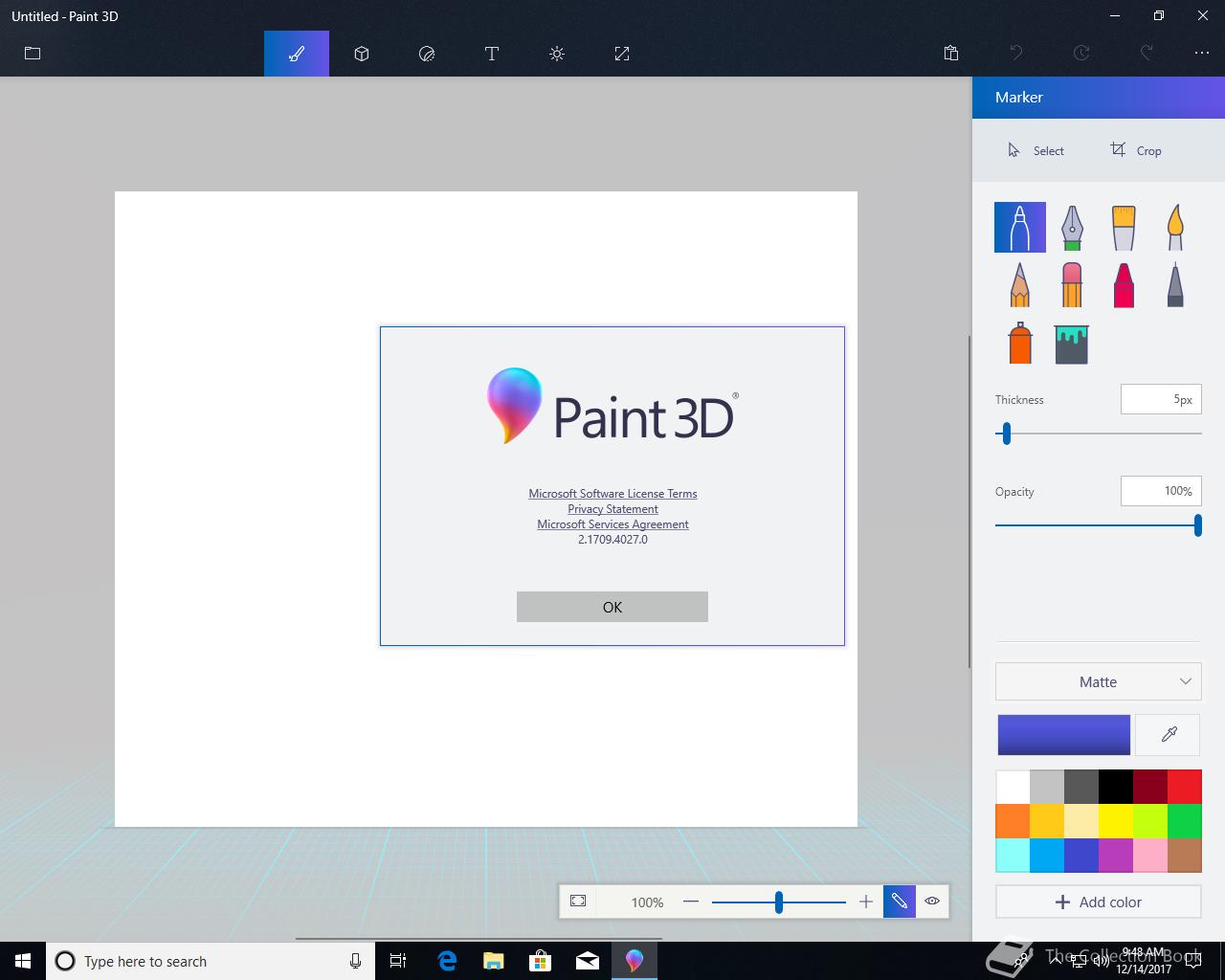Select the Watercolor brush
This screenshot has width=1225, height=980.
[x=1175, y=228]
